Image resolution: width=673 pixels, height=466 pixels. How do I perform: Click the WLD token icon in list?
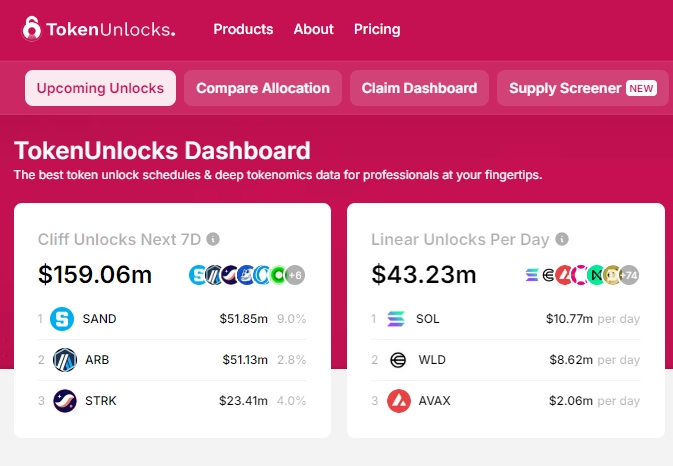(x=398, y=360)
